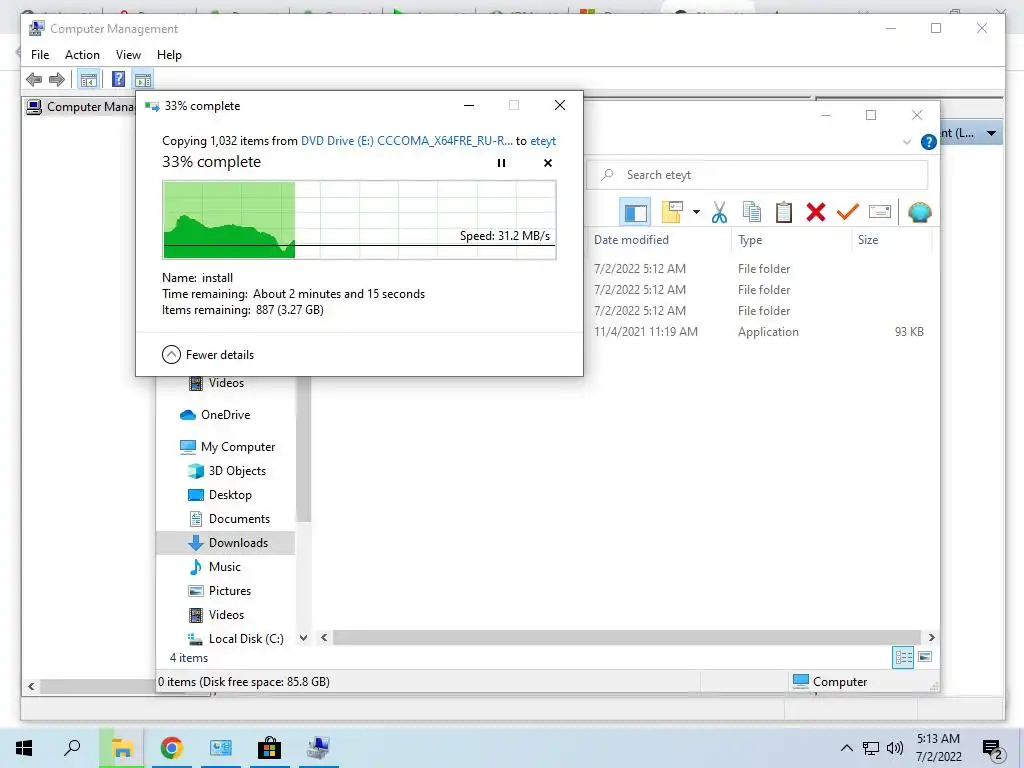This screenshot has width=1024, height=768.
Task: Open taskbar Search magnifier
Action: pyautogui.click(x=72, y=748)
